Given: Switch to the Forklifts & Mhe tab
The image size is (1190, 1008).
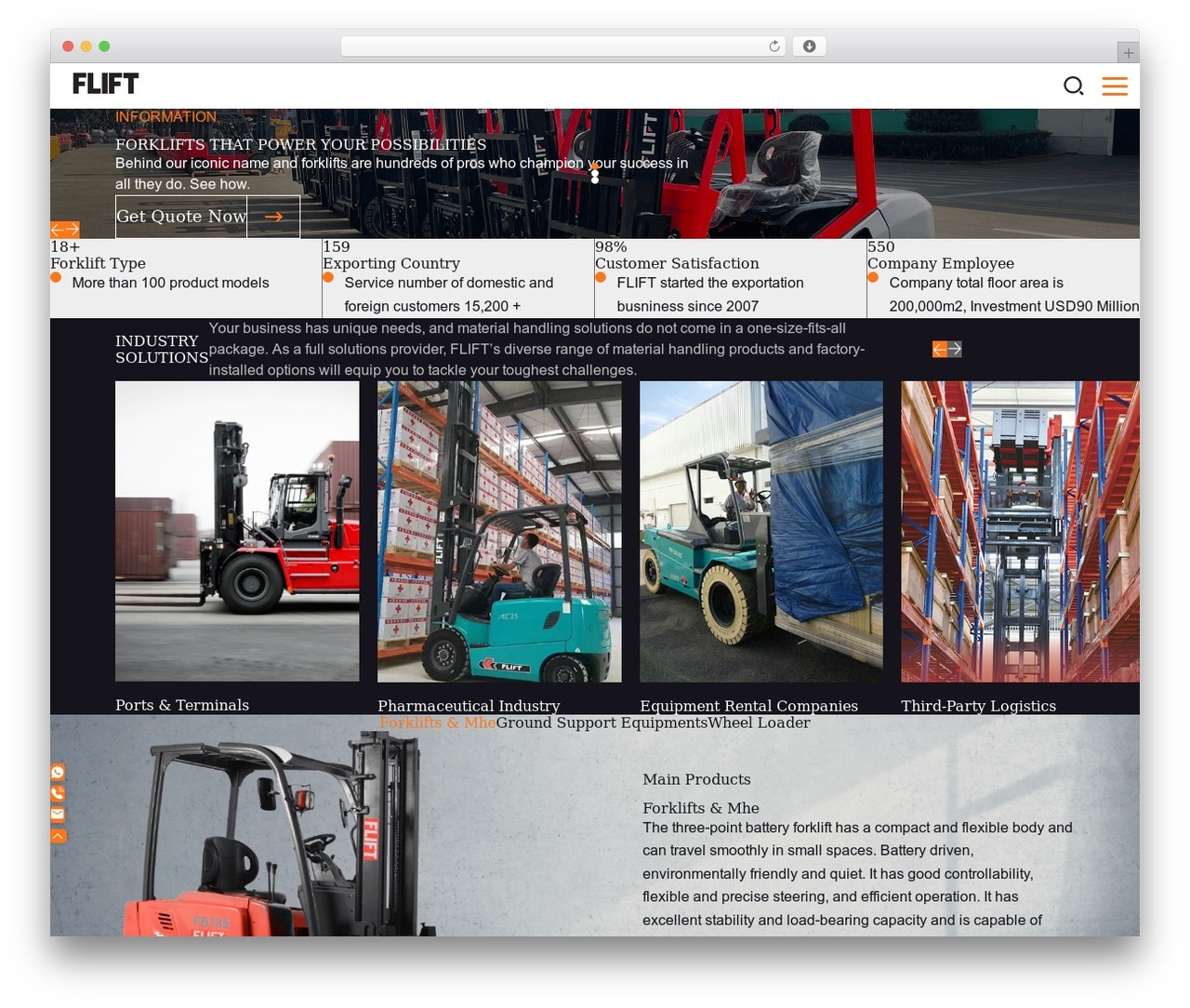Looking at the screenshot, I should coord(437,723).
